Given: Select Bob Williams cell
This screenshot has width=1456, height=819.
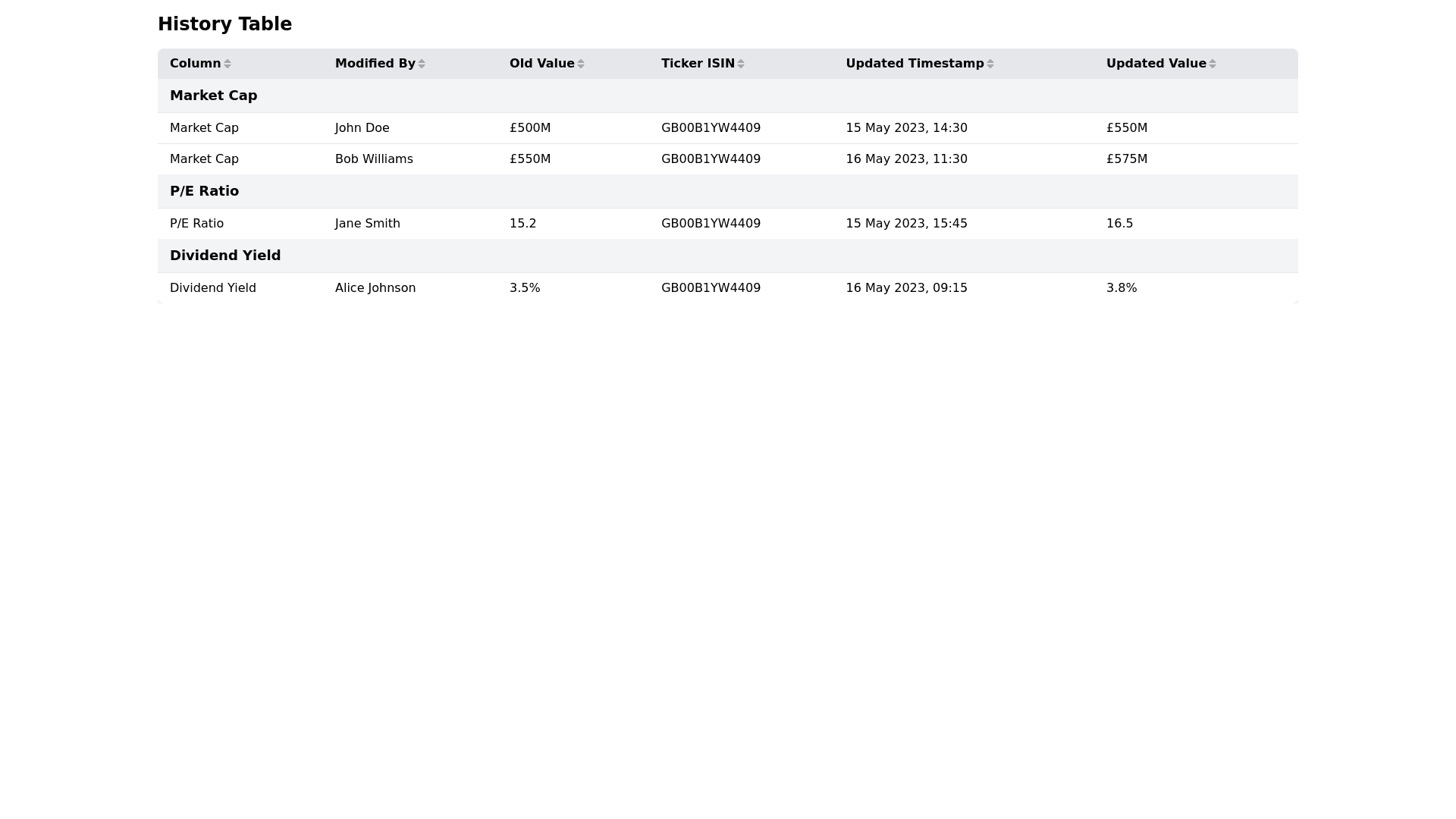Looking at the screenshot, I should tap(374, 159).
